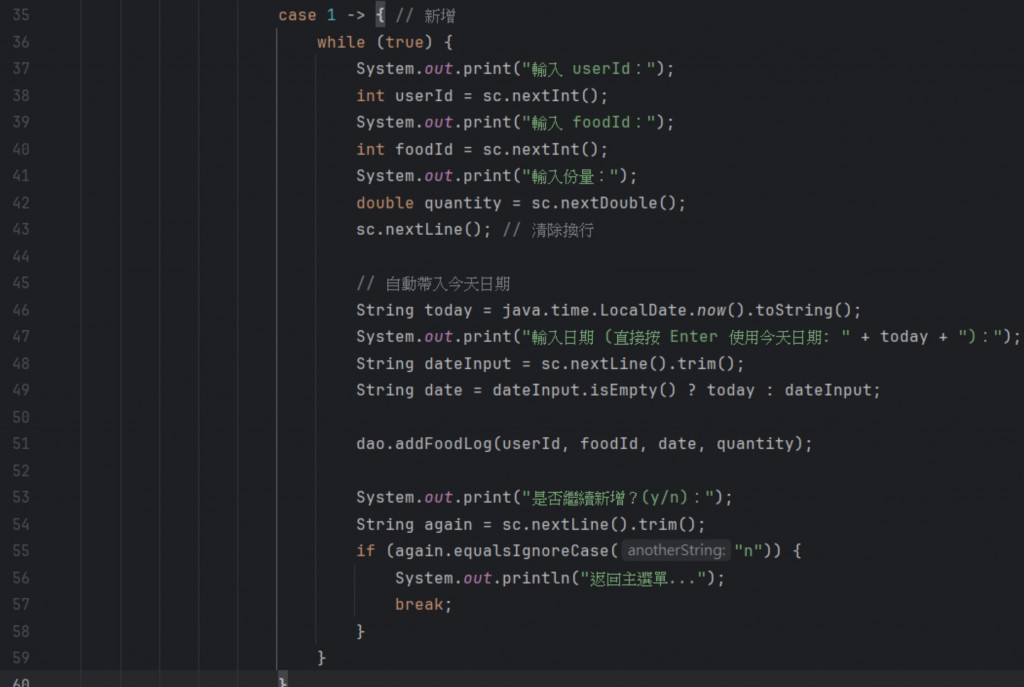Click line number 51 in gutter
This screenshot has height=687, width=1024.
pyautogui.click(x=21, y=444)
